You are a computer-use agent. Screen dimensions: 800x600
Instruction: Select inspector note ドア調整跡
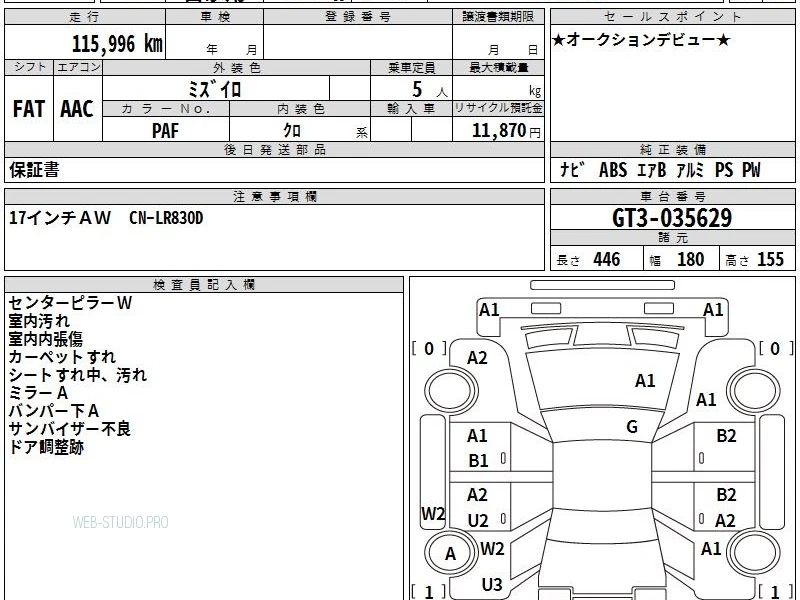(x=46, y=447)
